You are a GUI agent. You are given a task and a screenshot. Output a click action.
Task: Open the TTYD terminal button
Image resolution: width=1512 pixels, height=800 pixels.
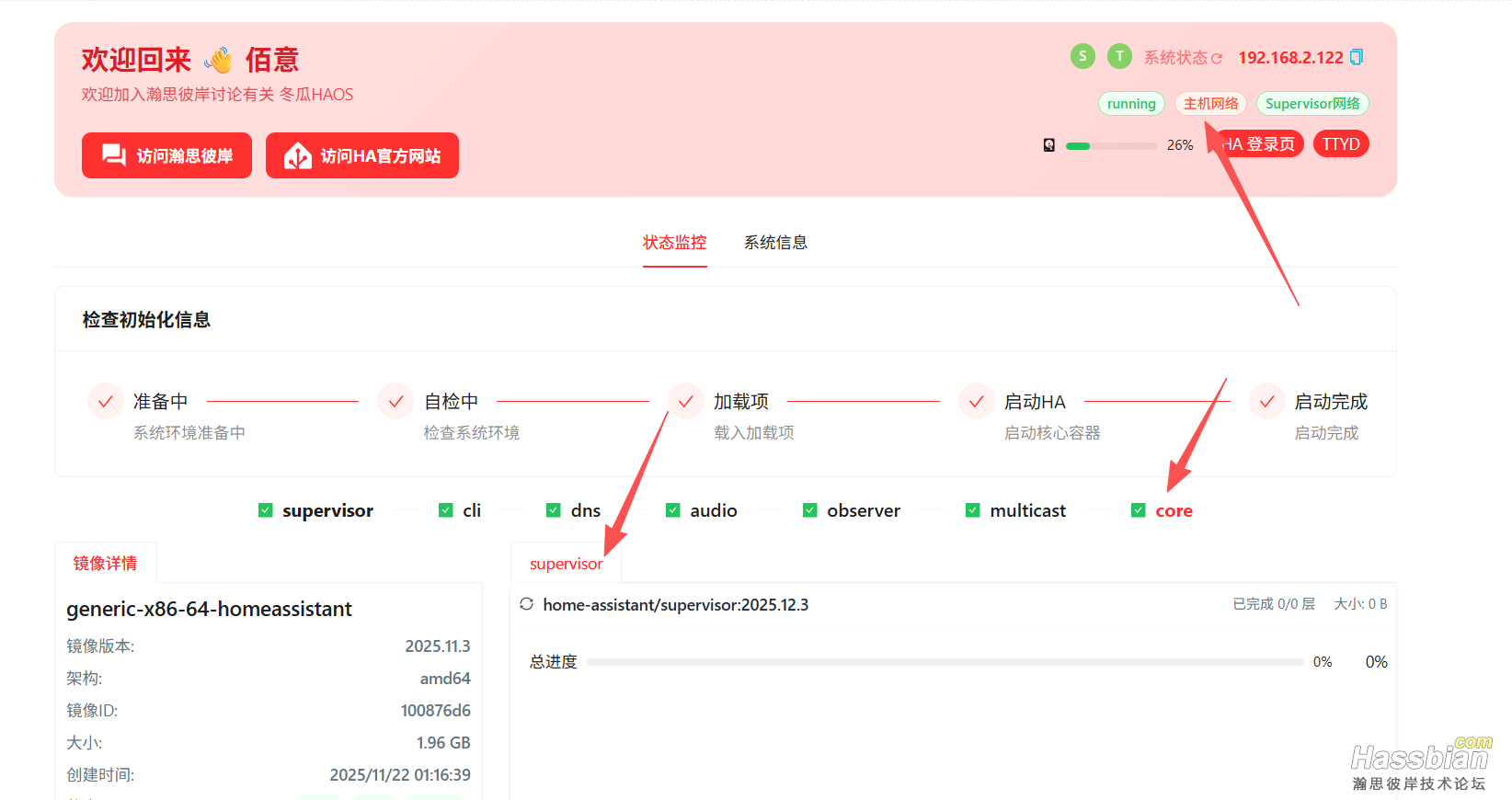pos(1340,144)
